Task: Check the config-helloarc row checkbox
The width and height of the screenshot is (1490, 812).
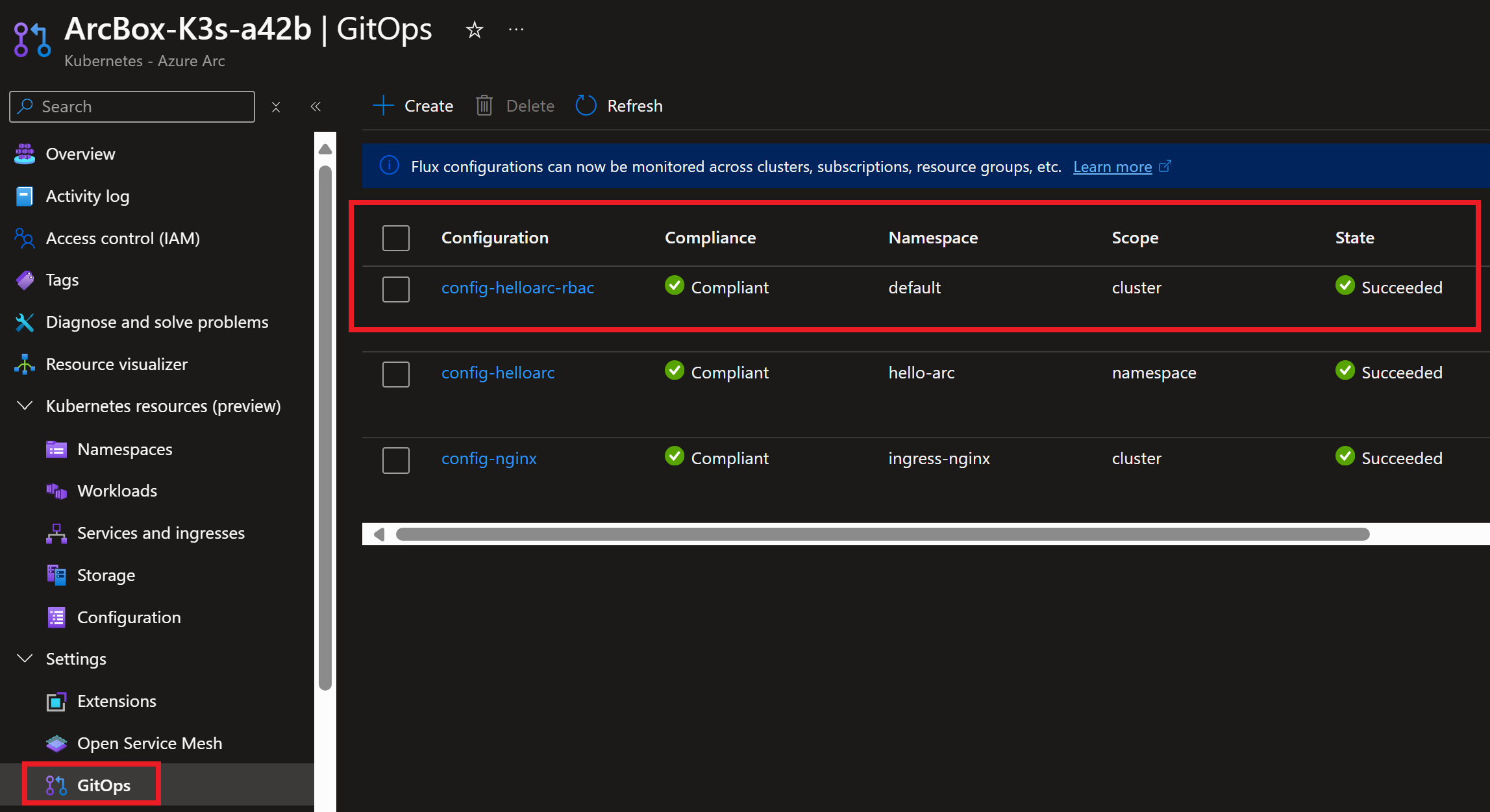Action: click(x=396, y=374)
